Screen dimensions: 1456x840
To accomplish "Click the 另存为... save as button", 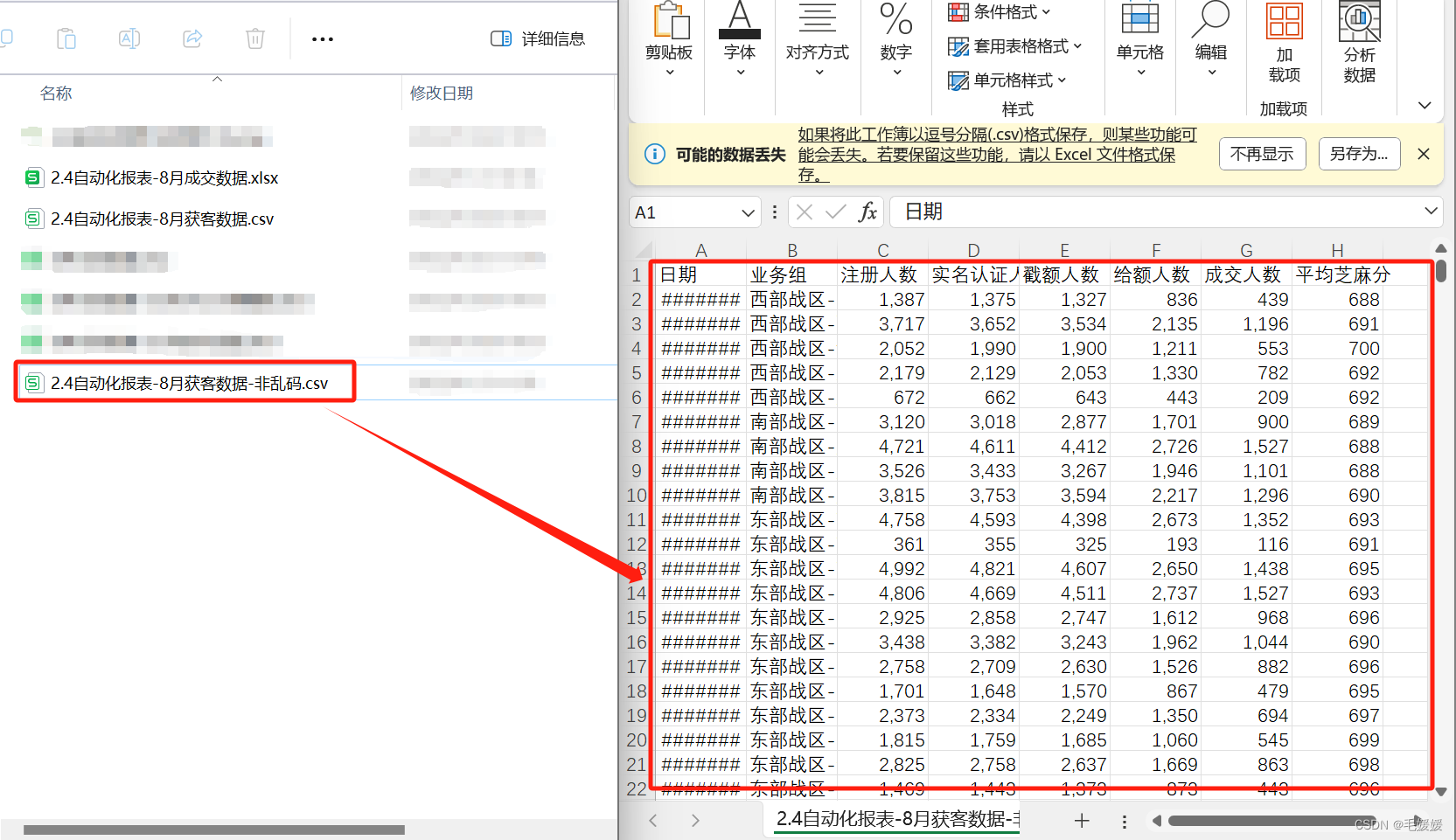I will point(1359,154).
